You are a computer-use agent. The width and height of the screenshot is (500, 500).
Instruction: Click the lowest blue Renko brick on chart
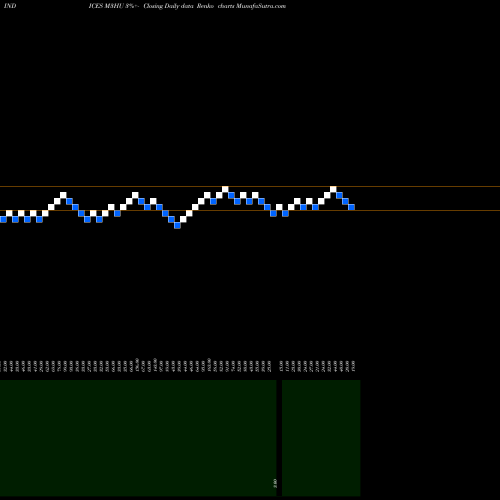pos(177,225)
